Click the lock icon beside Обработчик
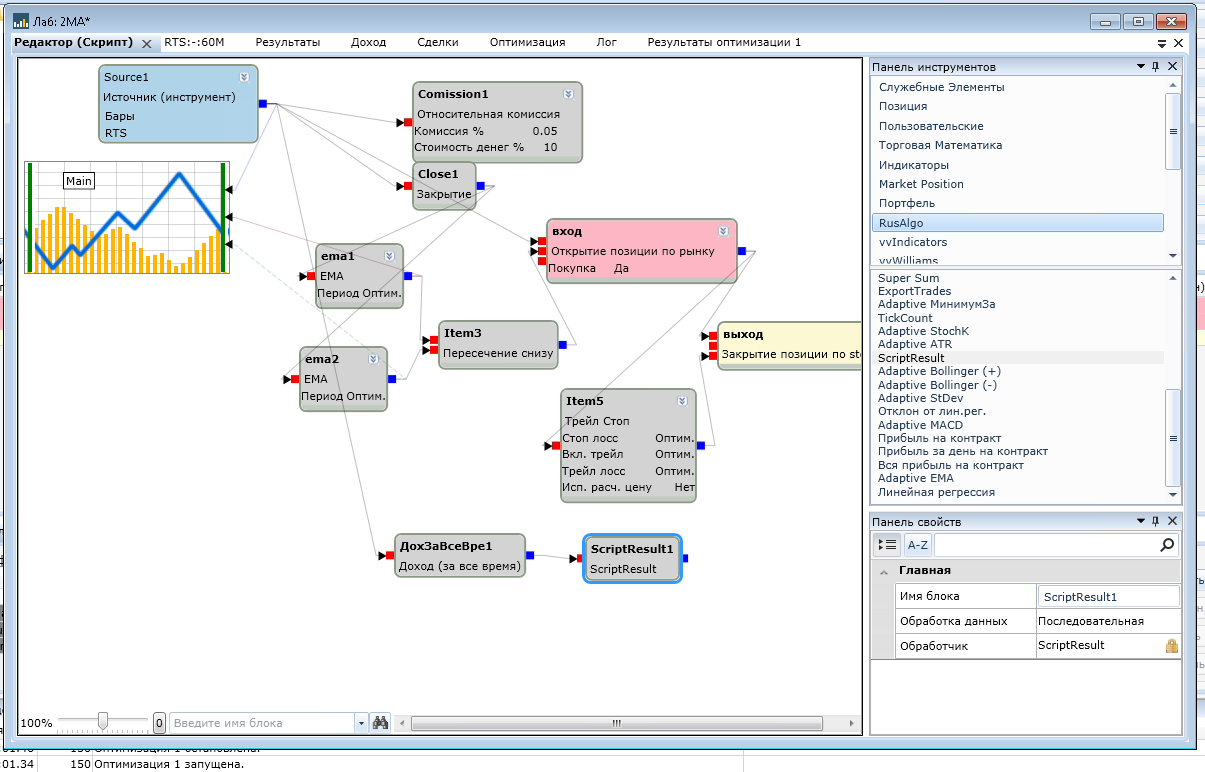This screenshot has height=772, width=1205. (x=1171, y=646)
